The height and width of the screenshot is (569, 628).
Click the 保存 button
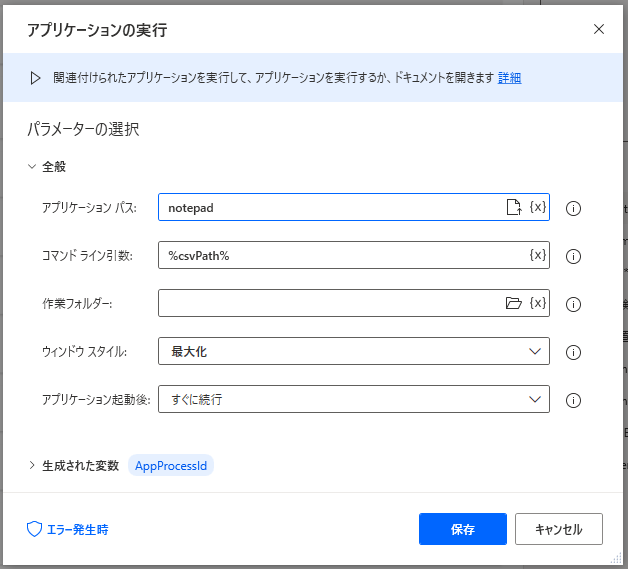(x=463, y=529)
